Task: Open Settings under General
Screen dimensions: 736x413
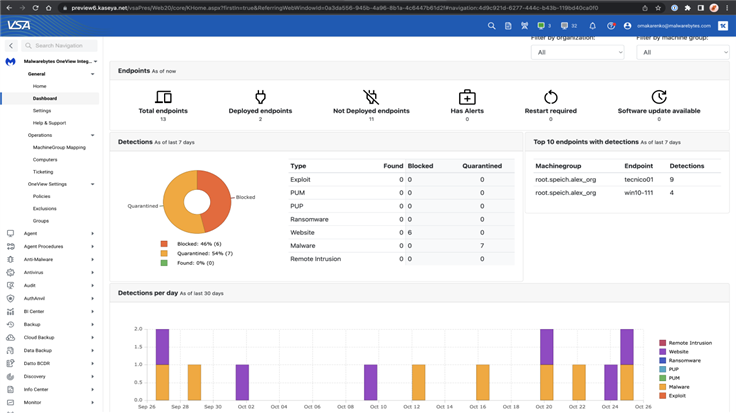Action: tap(42, 111)
